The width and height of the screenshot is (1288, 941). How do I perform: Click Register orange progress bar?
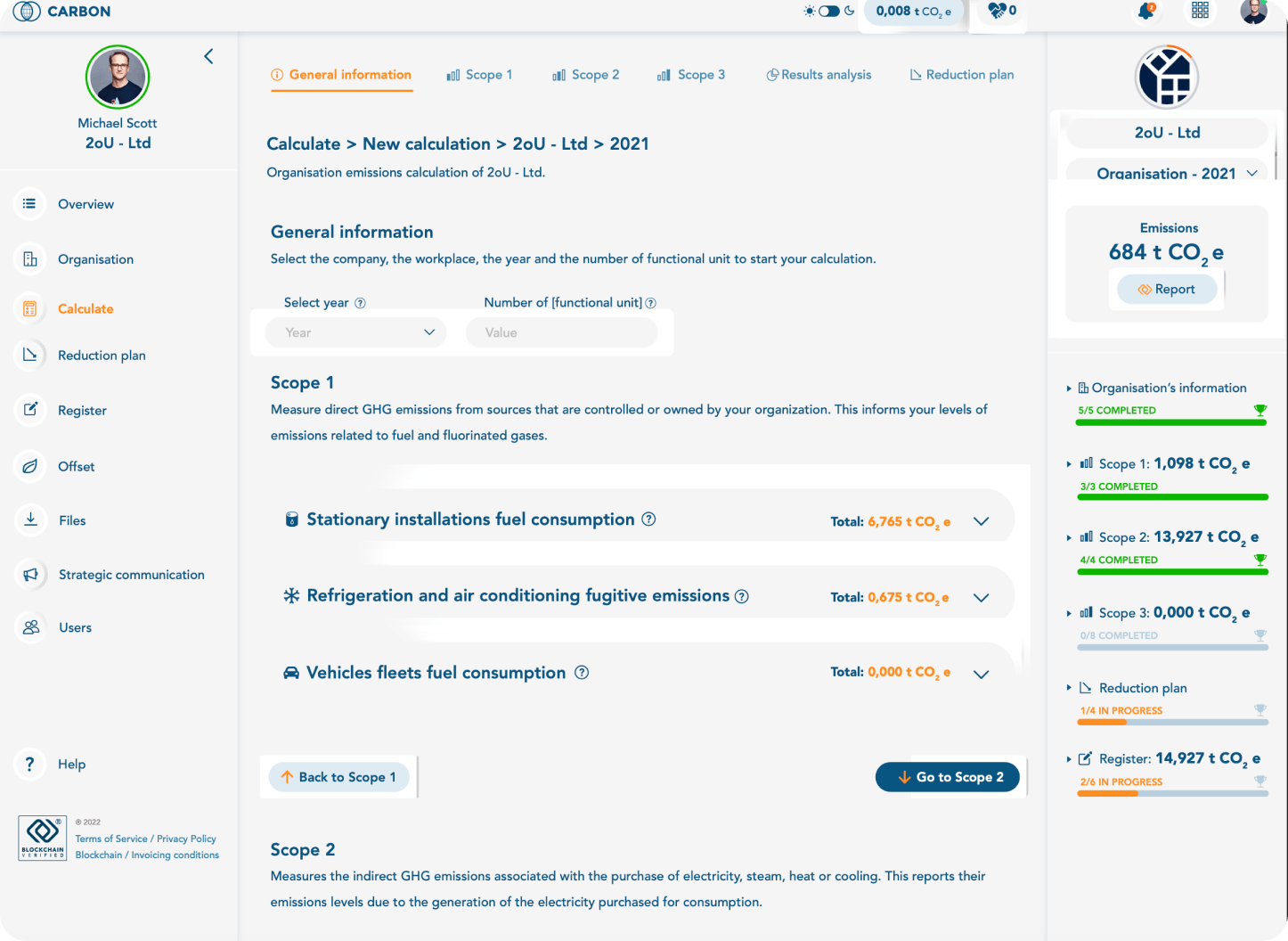[1173, 793]
